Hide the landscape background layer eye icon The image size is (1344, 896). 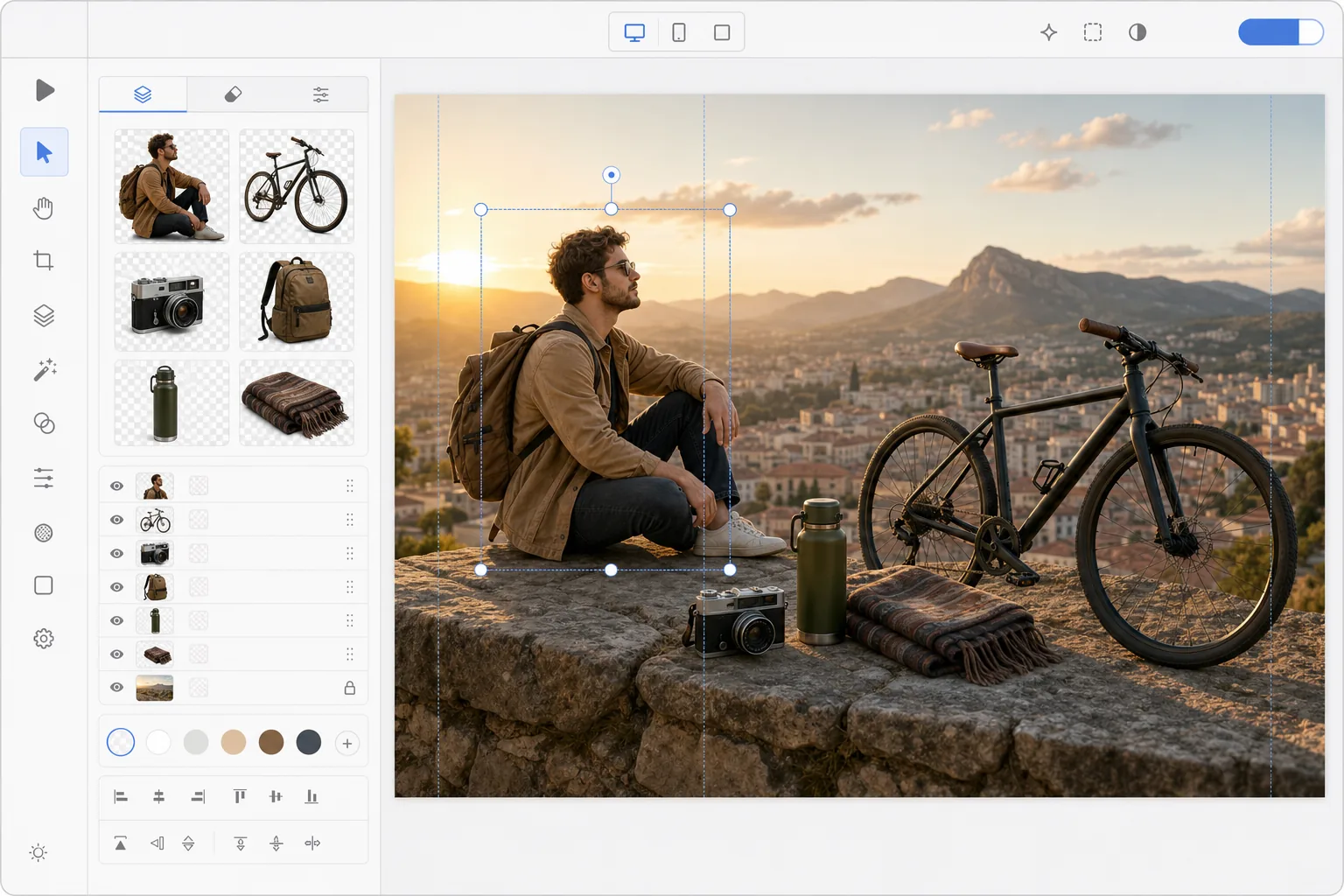116,687
